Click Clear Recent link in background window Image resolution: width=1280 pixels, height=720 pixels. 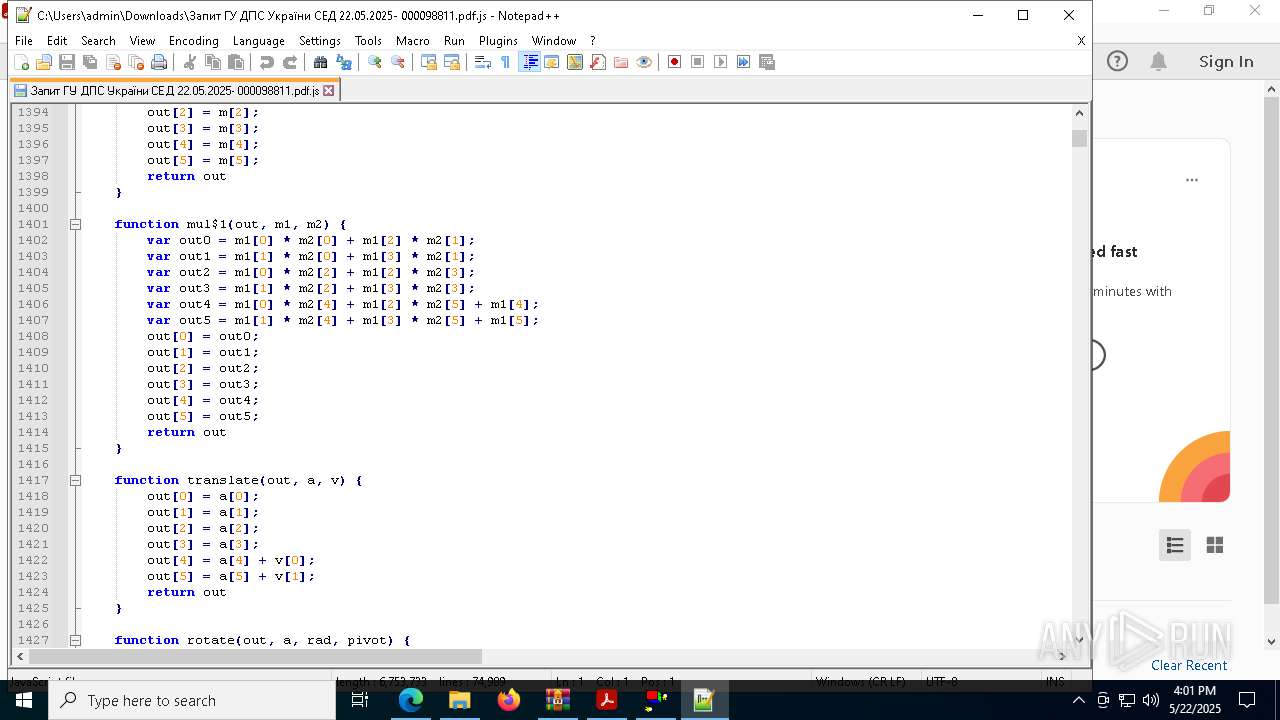click(x=1189, y=665)
